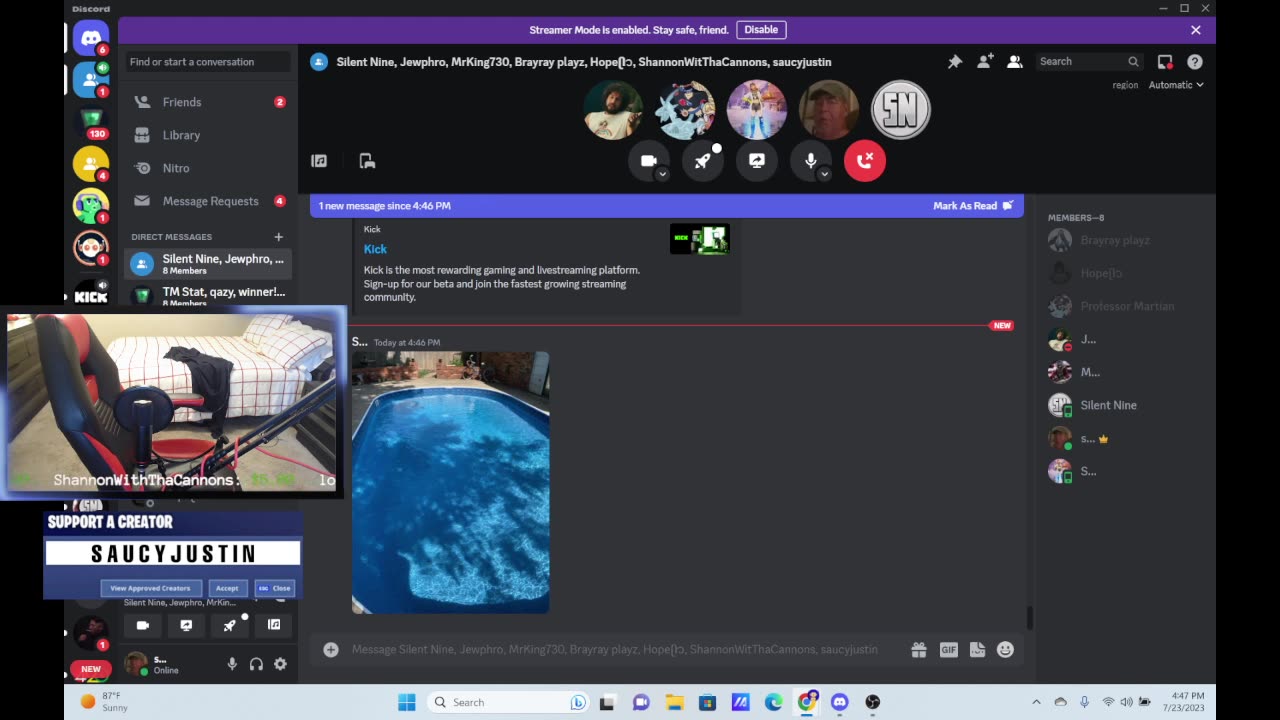Image resolution: width=1280 pixels, height=720 pixels.
Task: Open Discord help icon
Action: pos(1195,62)
